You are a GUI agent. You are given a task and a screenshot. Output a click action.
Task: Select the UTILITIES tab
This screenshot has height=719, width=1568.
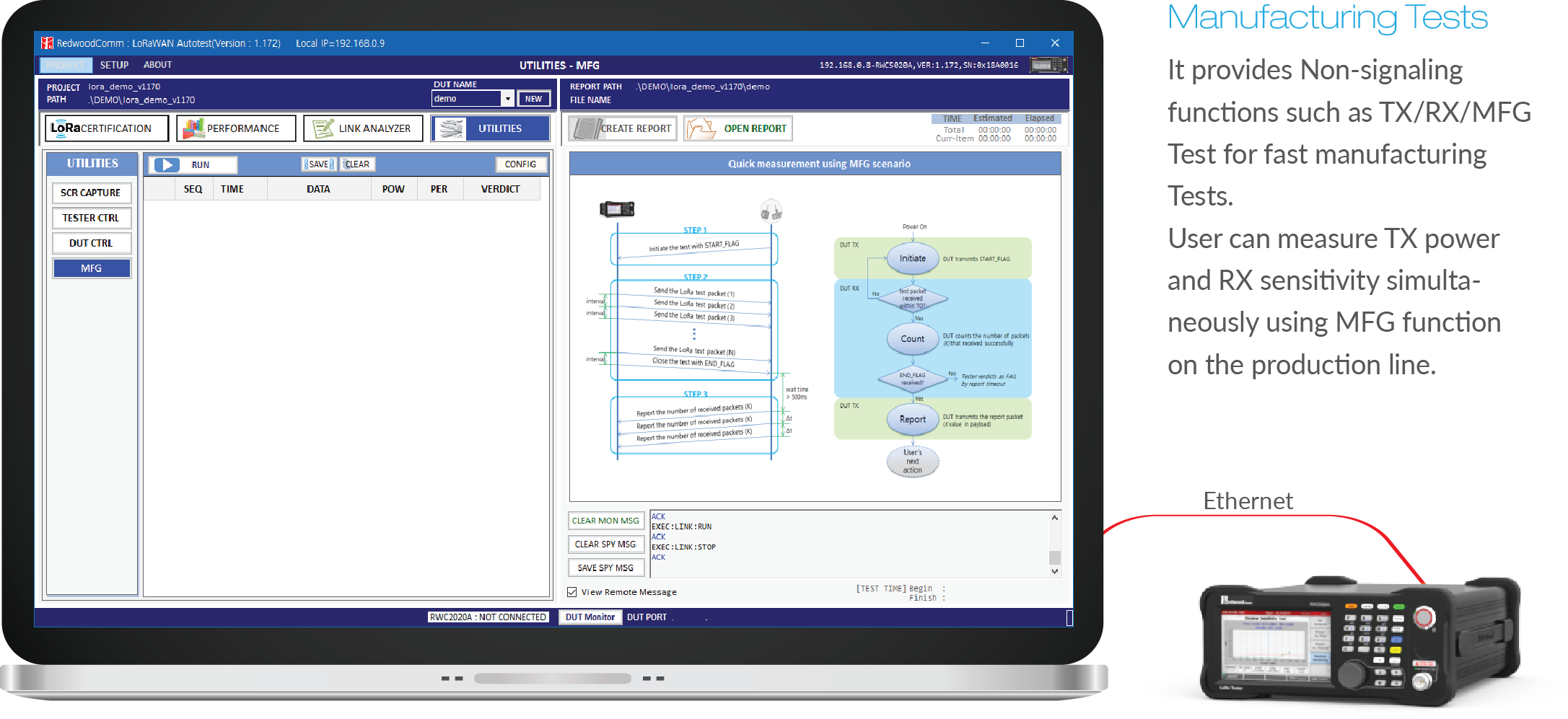[x=491, y=128]
